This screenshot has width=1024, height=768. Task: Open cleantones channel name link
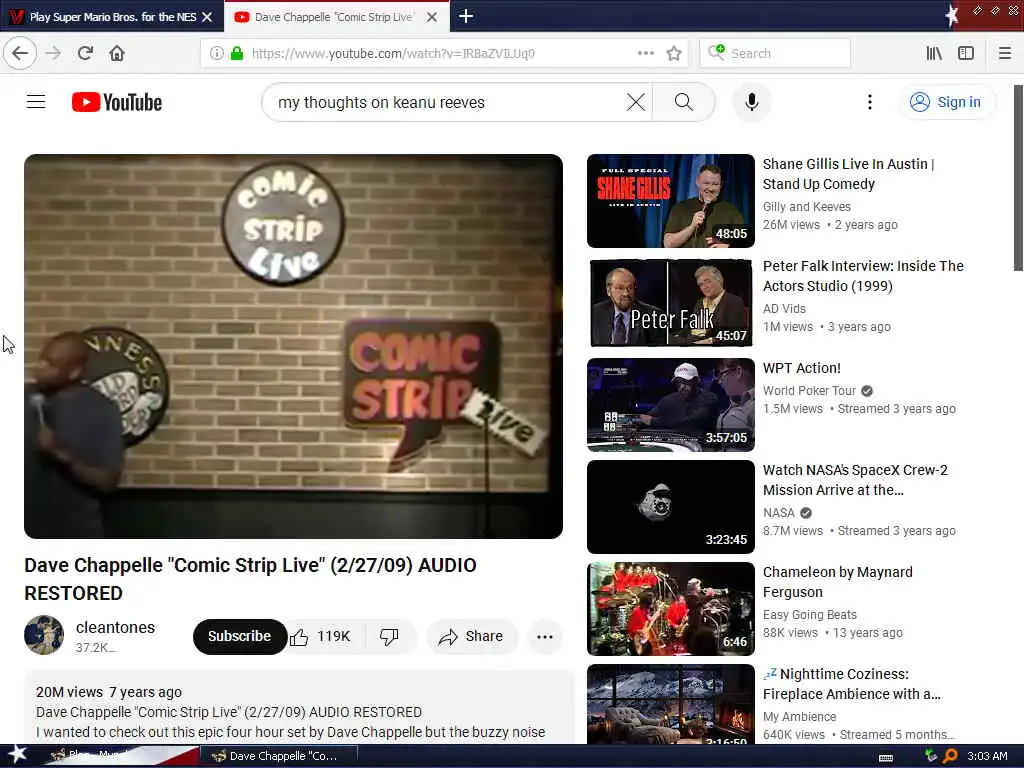click(x=115, y=627)
